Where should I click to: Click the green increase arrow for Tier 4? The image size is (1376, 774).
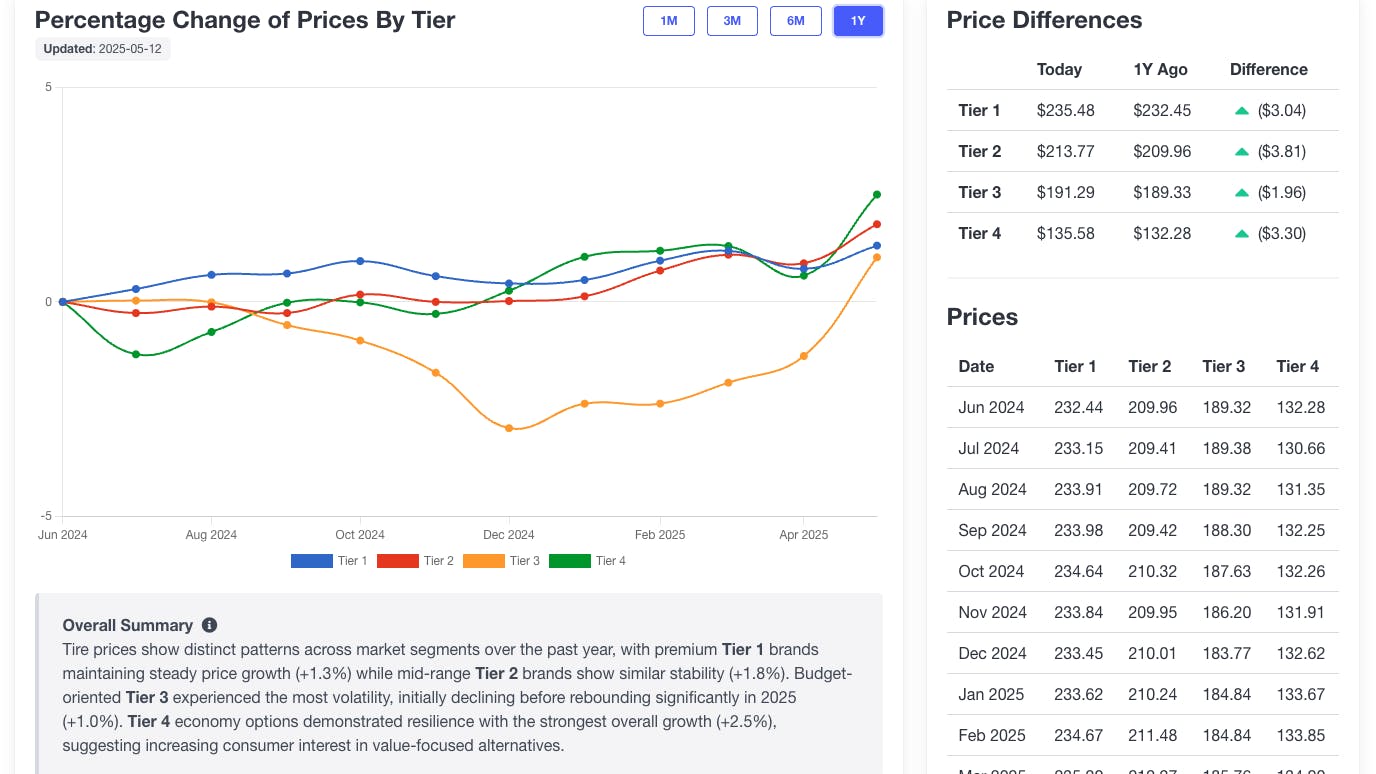1242,233
